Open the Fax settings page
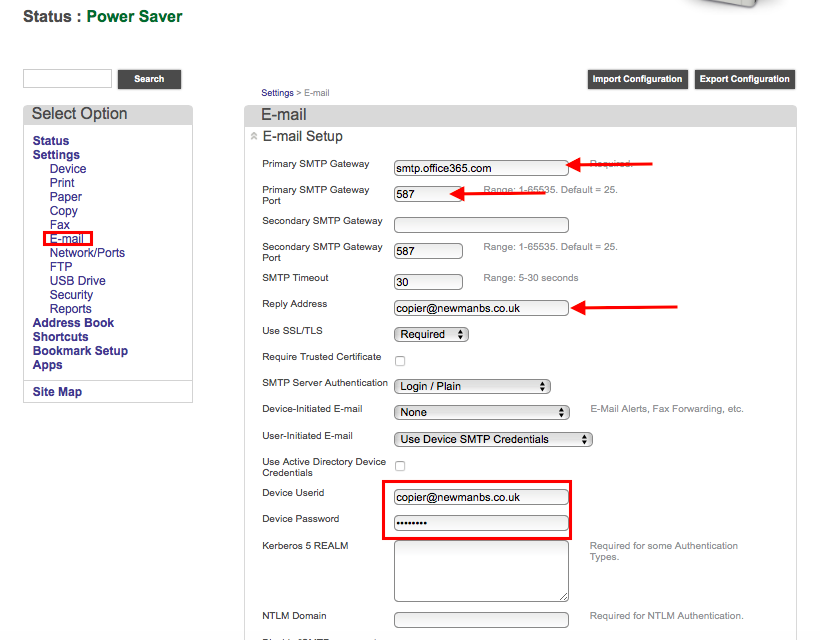This screenshot has height=640, width=820. (x=61, y=224)
